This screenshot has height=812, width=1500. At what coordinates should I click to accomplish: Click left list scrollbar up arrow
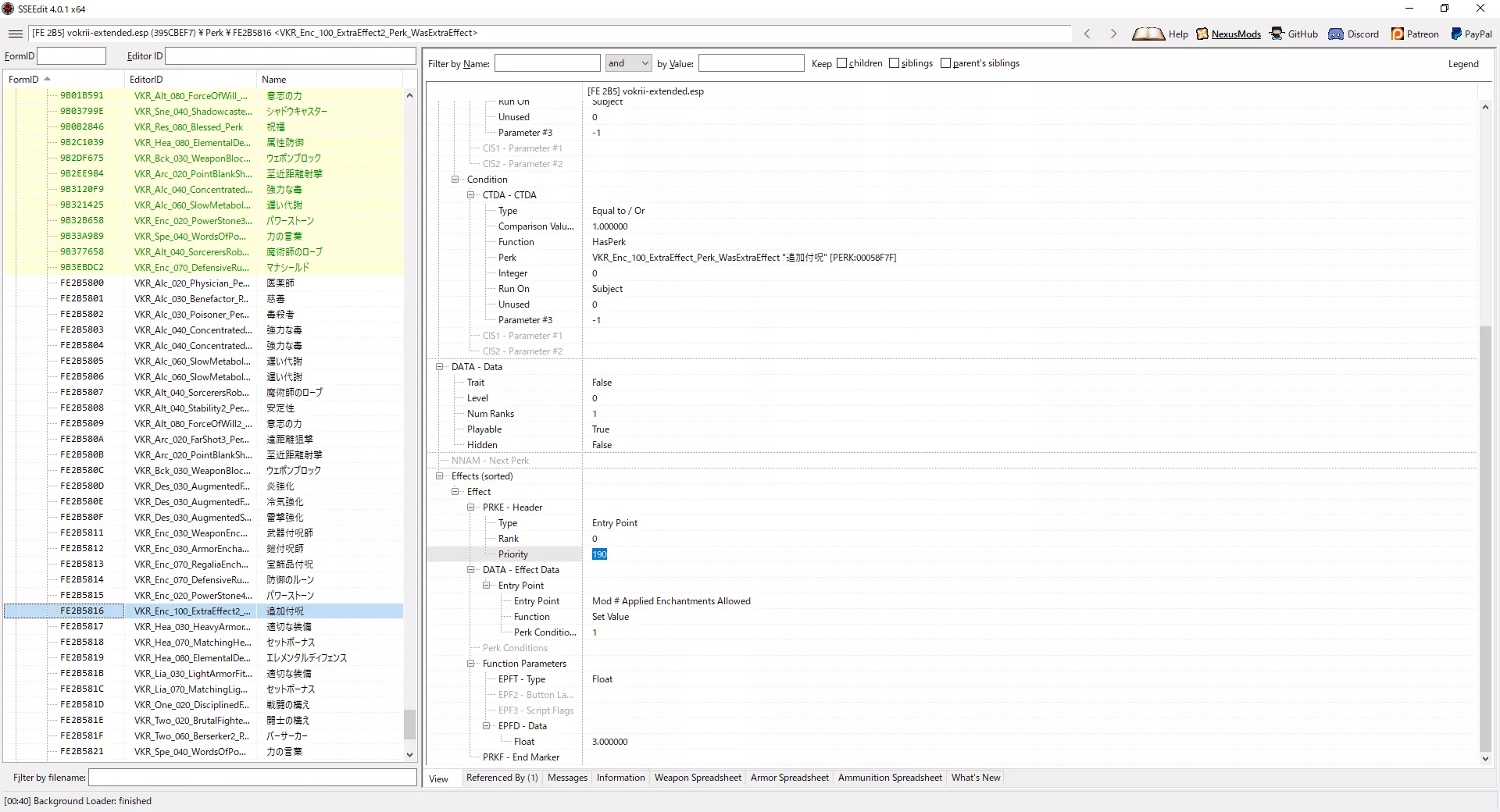[409, 95]
